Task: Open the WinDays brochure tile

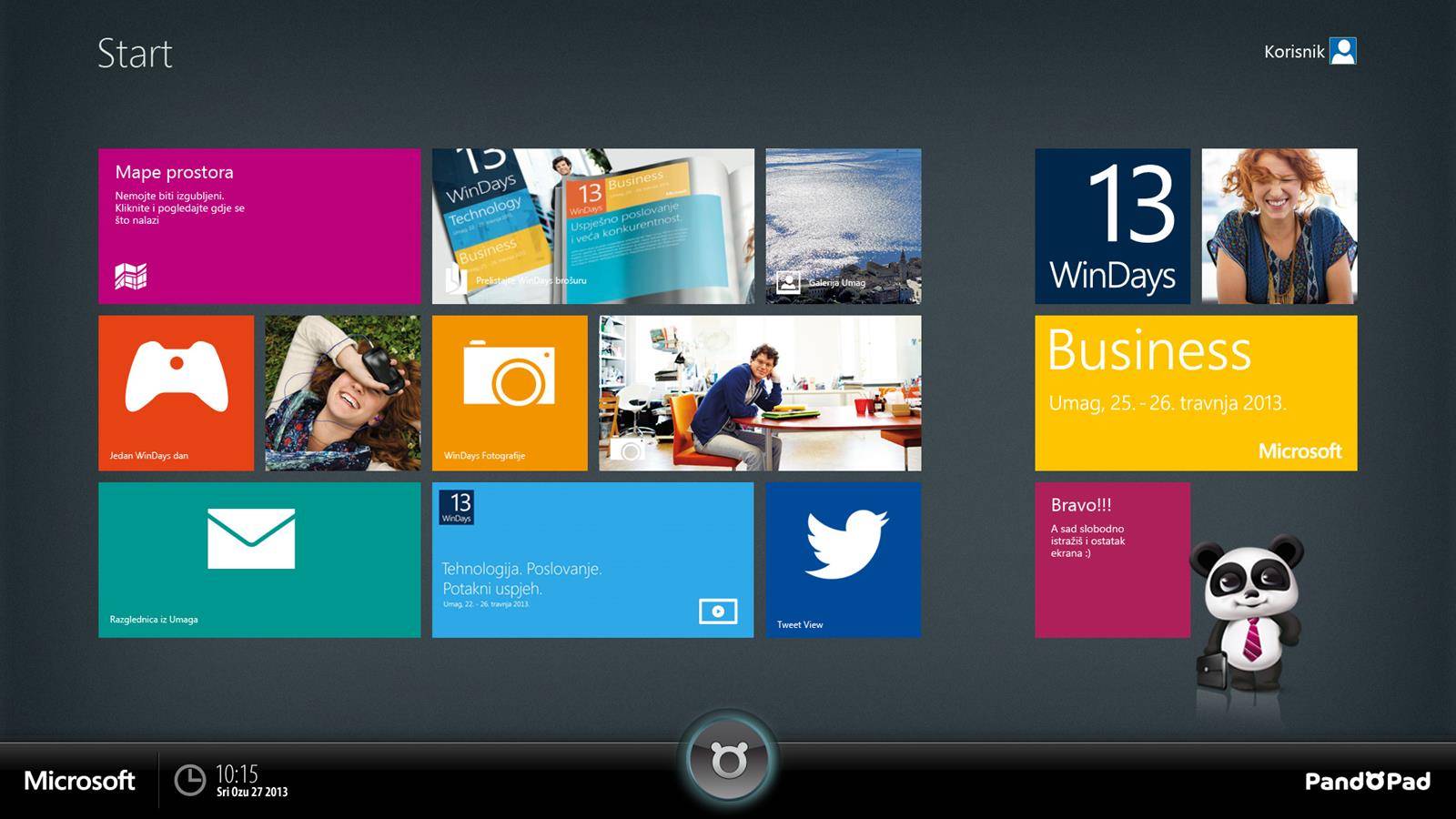Action: [592, 226]
